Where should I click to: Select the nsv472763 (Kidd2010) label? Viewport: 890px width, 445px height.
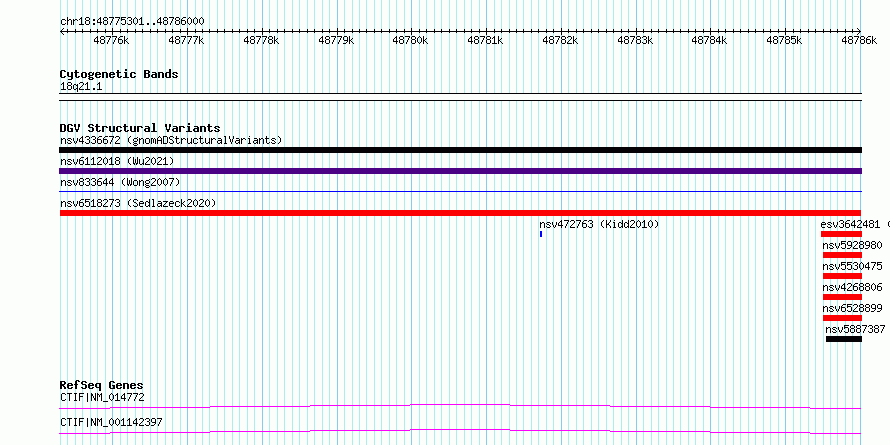point(599,224)
